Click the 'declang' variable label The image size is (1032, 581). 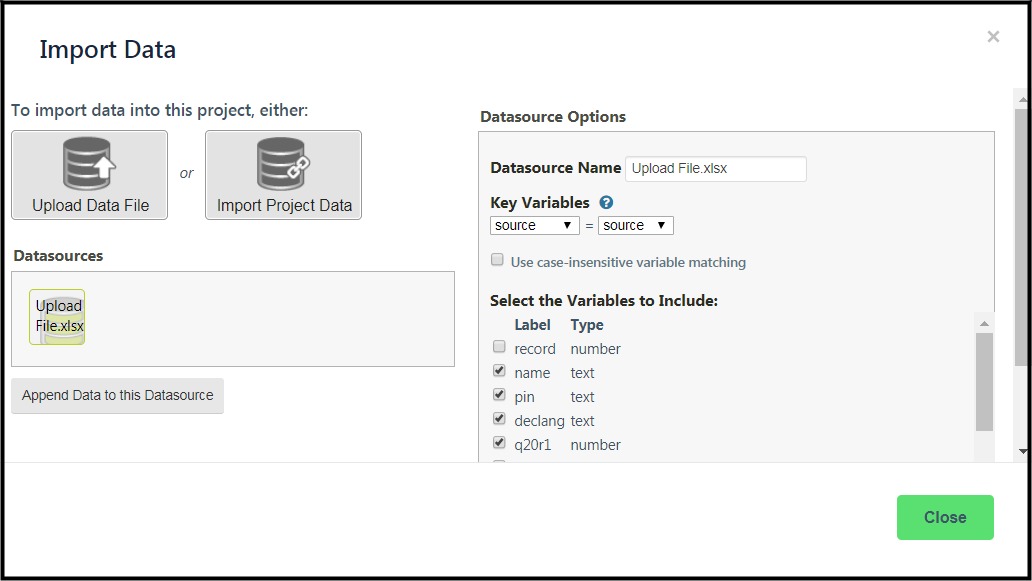point(539,421)
